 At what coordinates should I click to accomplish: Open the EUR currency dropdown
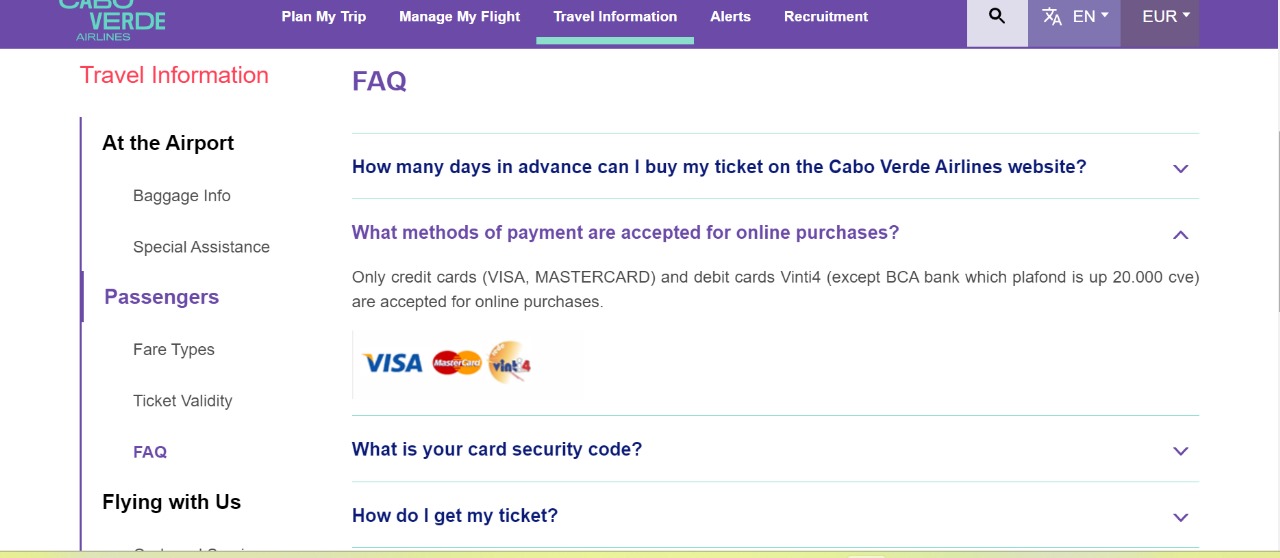pyautogui.click(x=1166, y=16)
